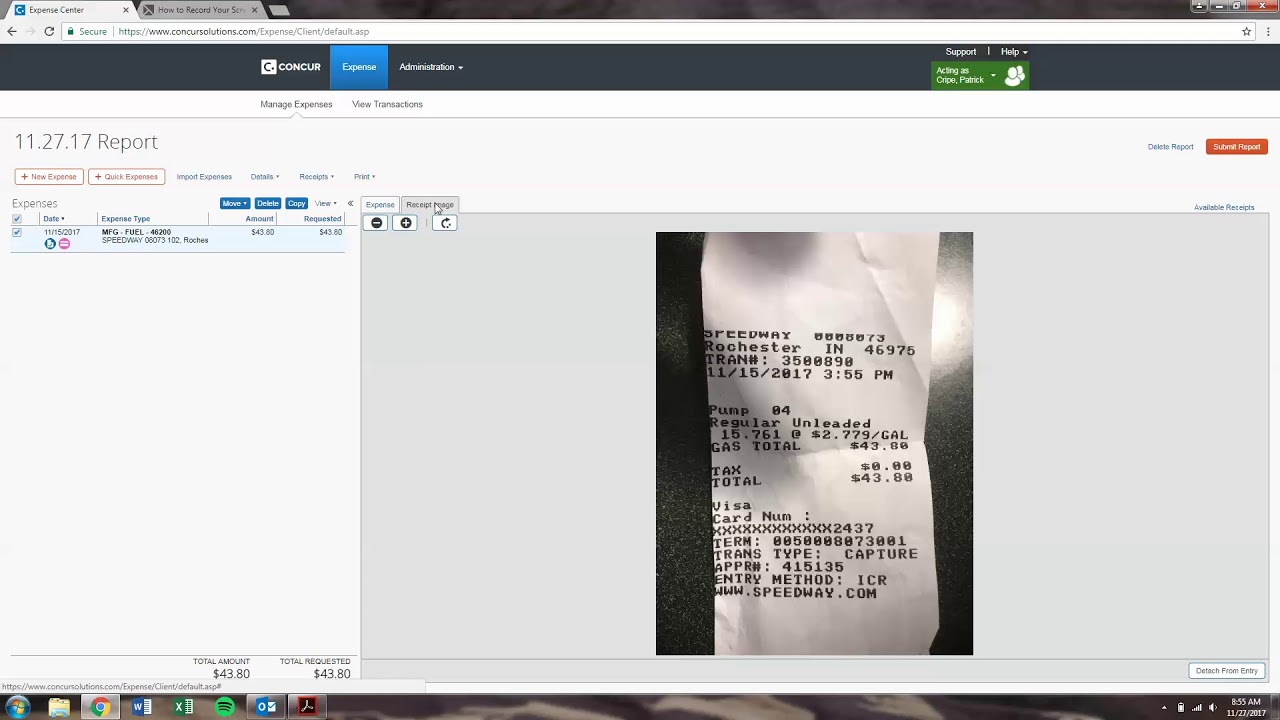Expand the Receipts menu
The width and height of the screenshot is (1280, 720).
(317, 177)
